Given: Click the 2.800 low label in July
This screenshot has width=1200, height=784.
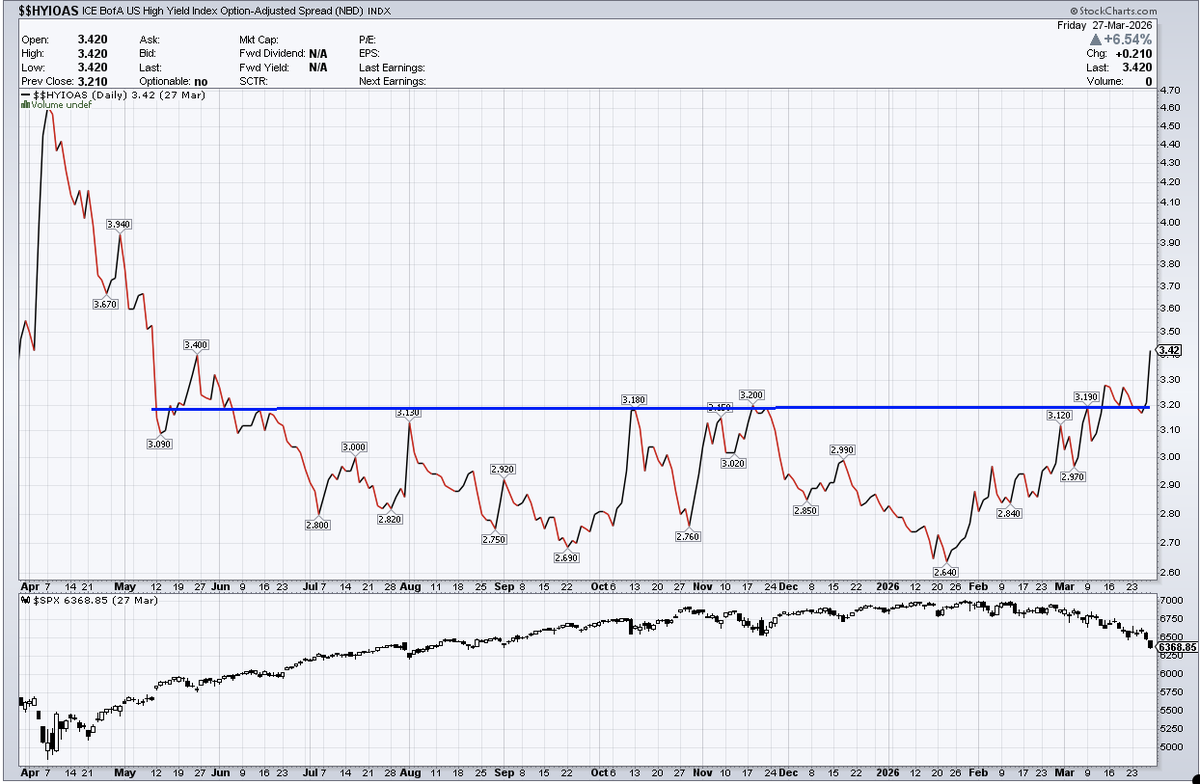Looking at the screenshot, I should pyautogui.click(x=318, y=524).
